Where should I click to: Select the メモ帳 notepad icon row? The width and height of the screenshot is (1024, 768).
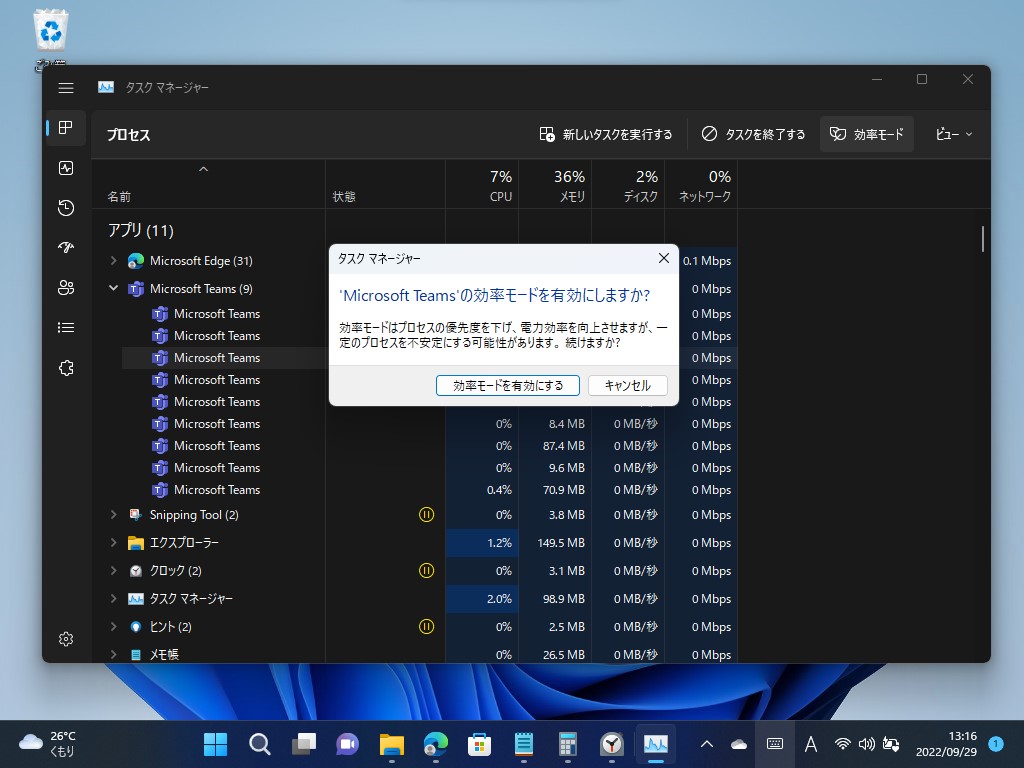click(136, 654)
